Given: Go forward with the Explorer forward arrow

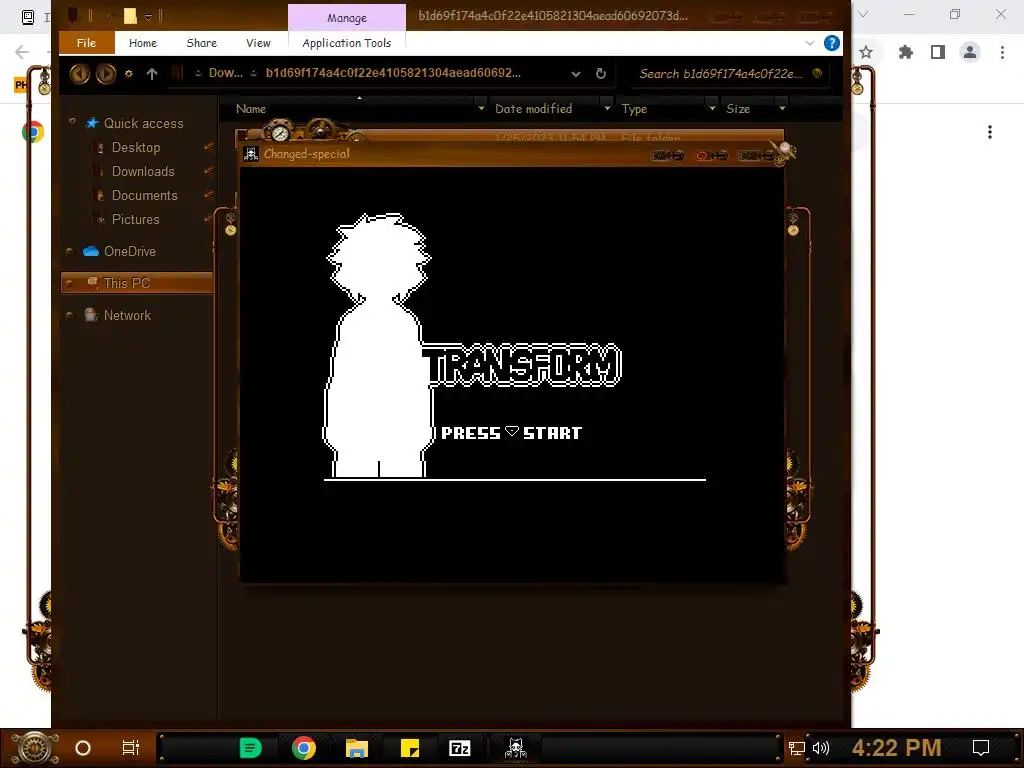Looking at the screenshot, I should (x=106, y=74).
